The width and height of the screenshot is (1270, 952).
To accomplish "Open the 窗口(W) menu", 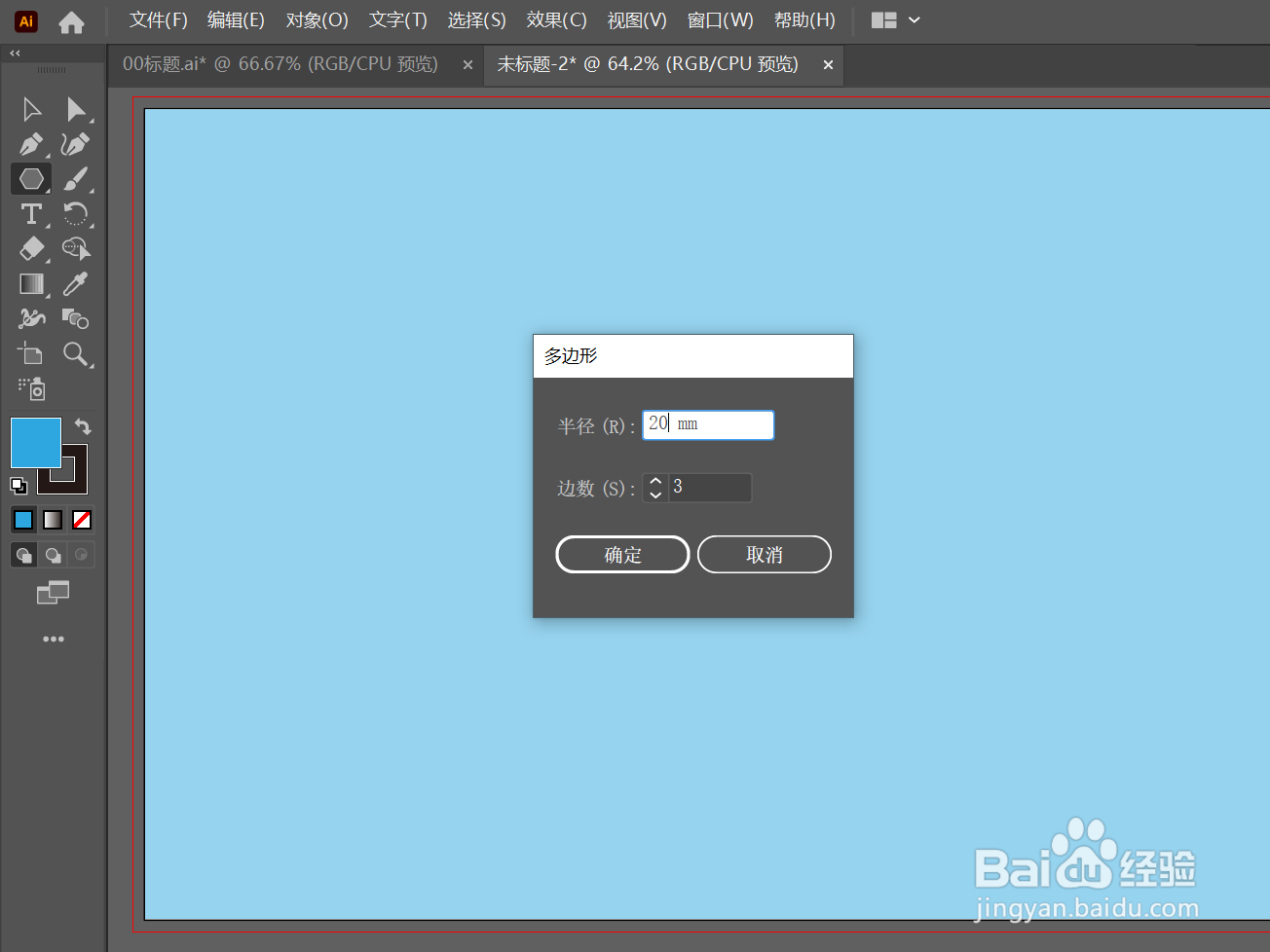I will [x=720, y=20].
